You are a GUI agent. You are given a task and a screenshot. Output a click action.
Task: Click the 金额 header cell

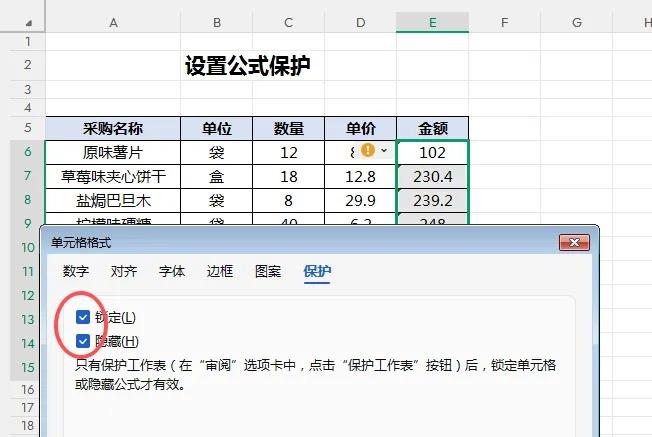[x=432, y=128]
